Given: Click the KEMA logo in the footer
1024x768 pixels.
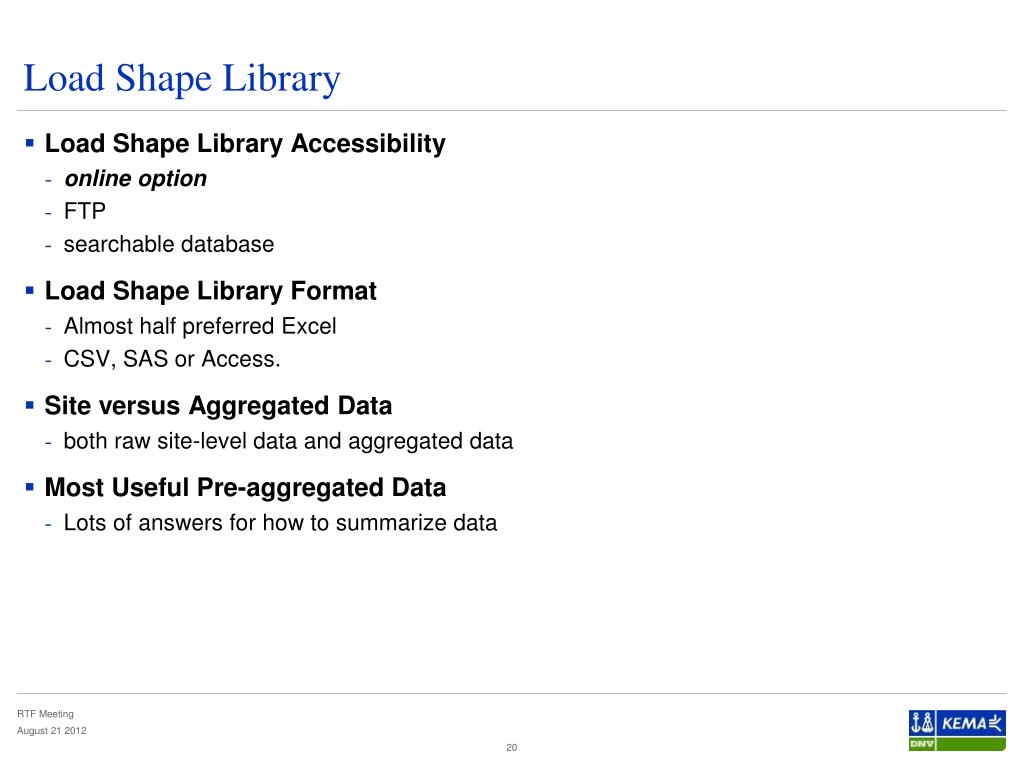Looking at the screenshot, I should click(972, 723).
